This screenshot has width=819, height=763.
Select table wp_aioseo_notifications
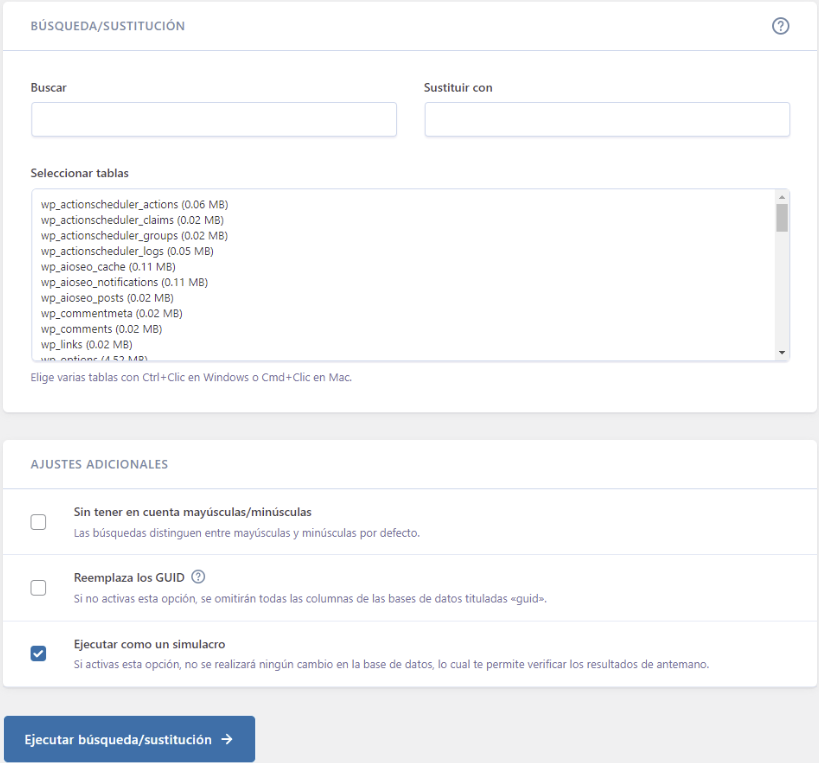click(124, 282)
